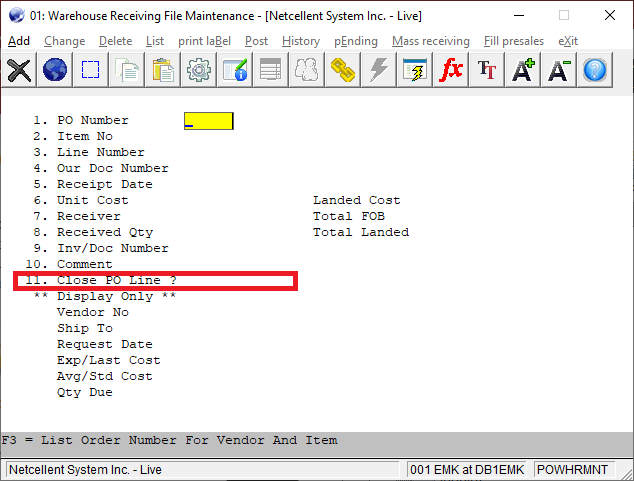Click the yellow PO Number input field
The width and height of the screenshot is (634, 481).
click(209, 121)
